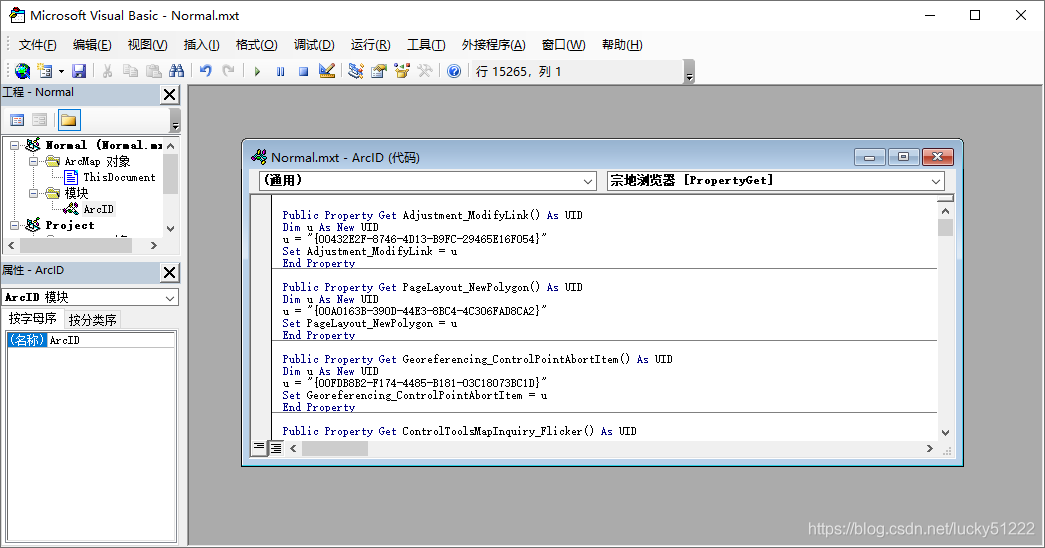This screenshot has height=548, width=1045.
Task: Open Object Browser toolbar icon
Action: (402, 71)
